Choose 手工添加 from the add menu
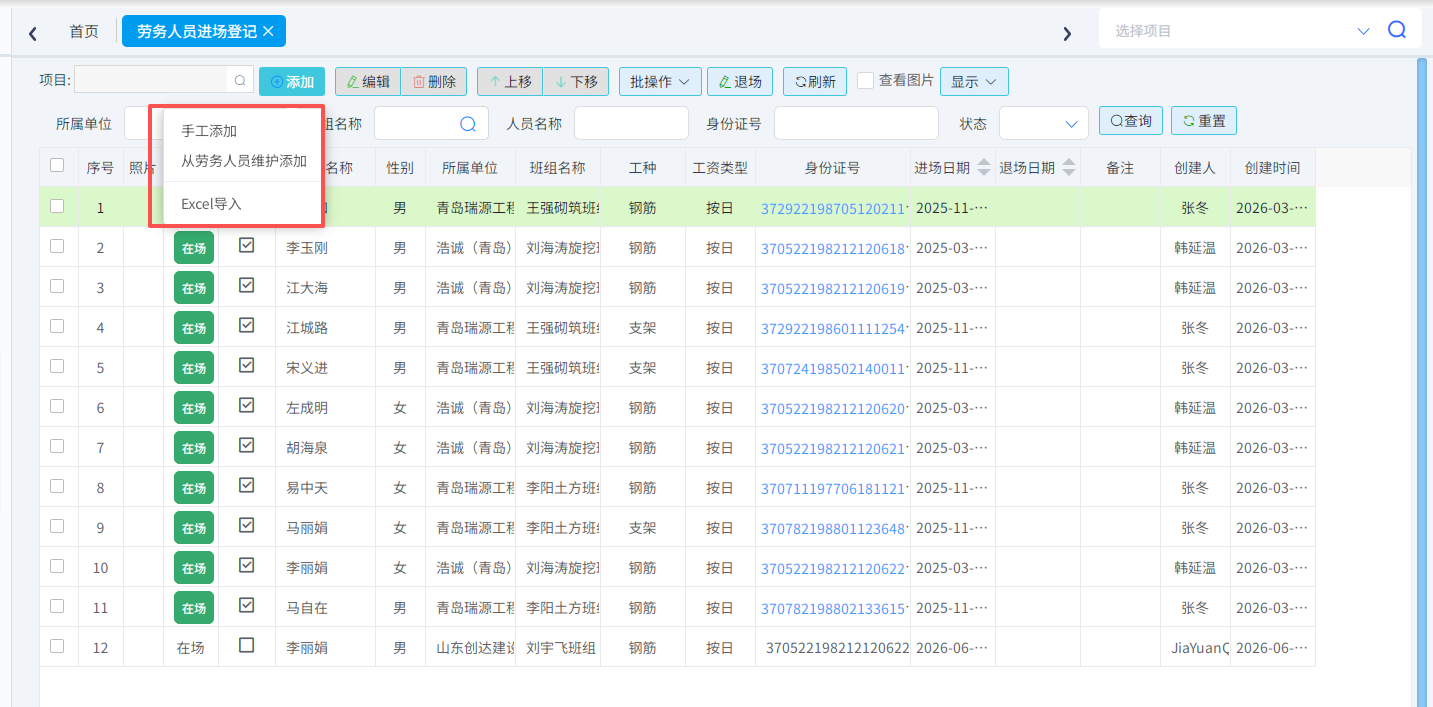 click(209, 131)
